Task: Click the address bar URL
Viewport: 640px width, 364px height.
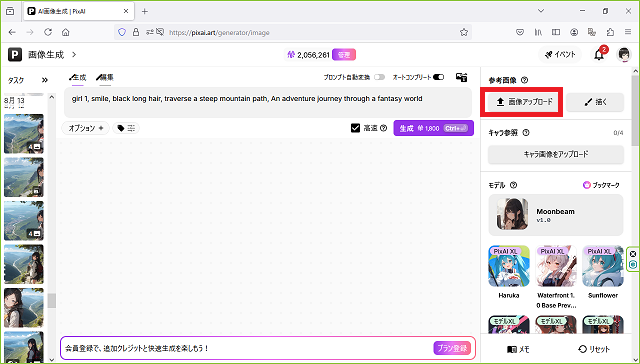Action: pyautogui.click(x=219, y=33)
